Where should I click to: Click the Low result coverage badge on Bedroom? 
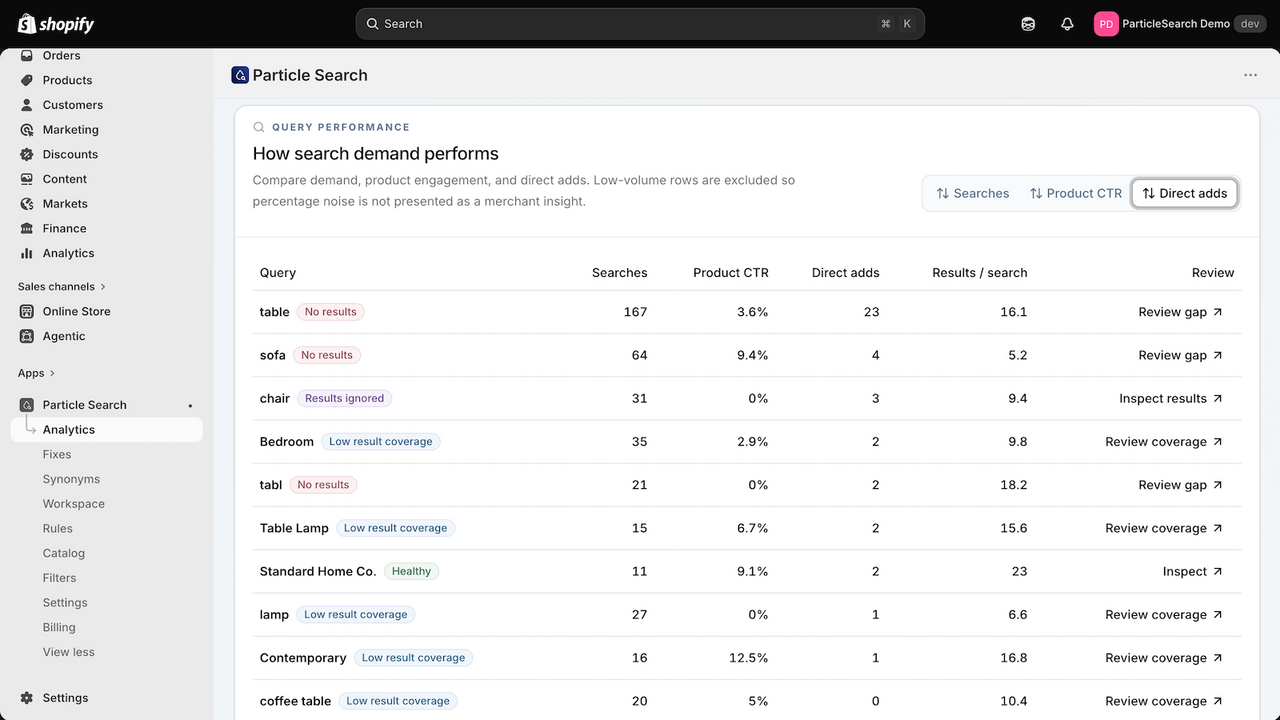click(381, 441)
